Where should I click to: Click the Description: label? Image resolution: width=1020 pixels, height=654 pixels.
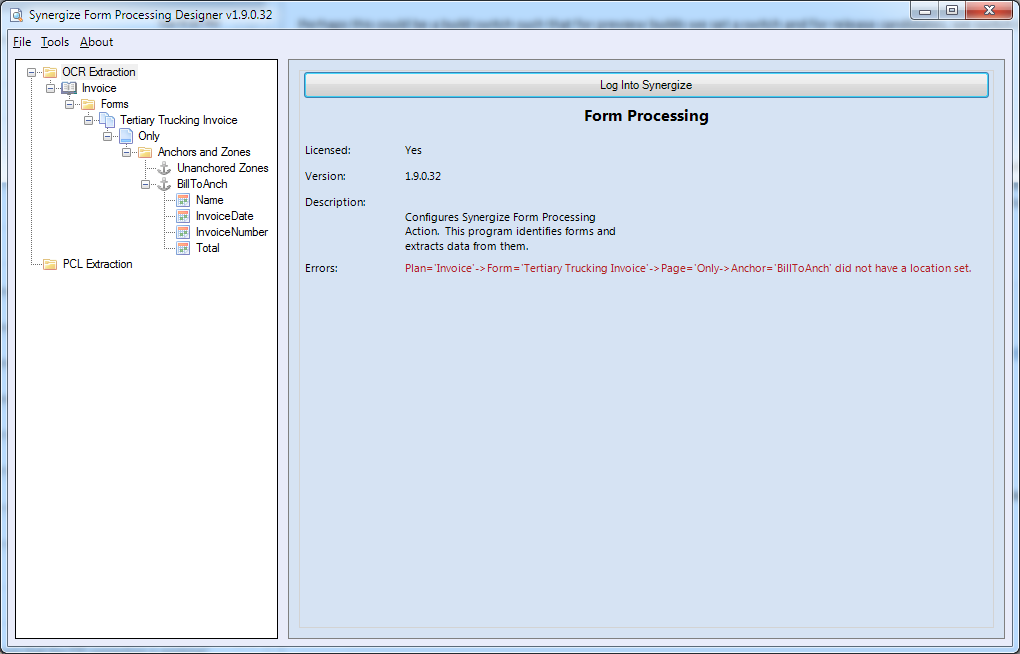point(336,202)
